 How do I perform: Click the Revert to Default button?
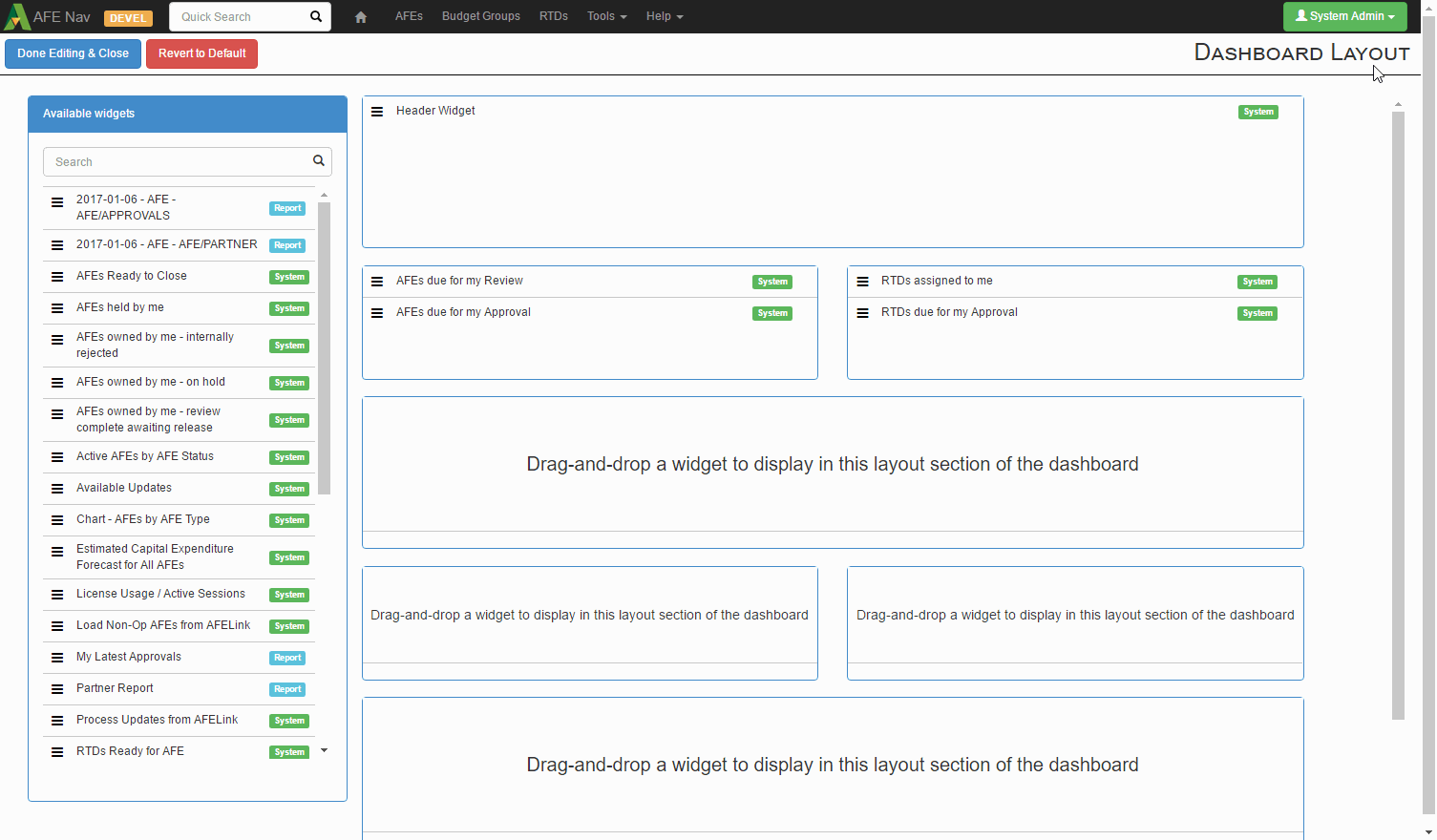(201, 53)
